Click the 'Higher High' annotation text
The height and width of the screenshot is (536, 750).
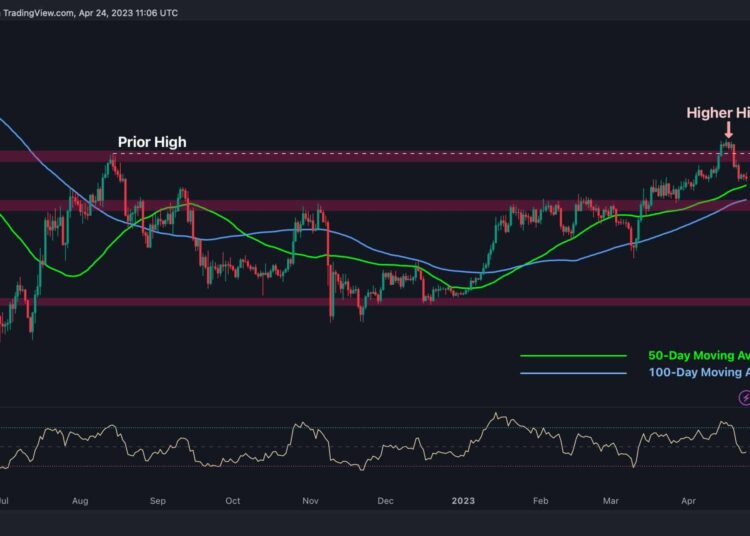click(x=718, y=113)
